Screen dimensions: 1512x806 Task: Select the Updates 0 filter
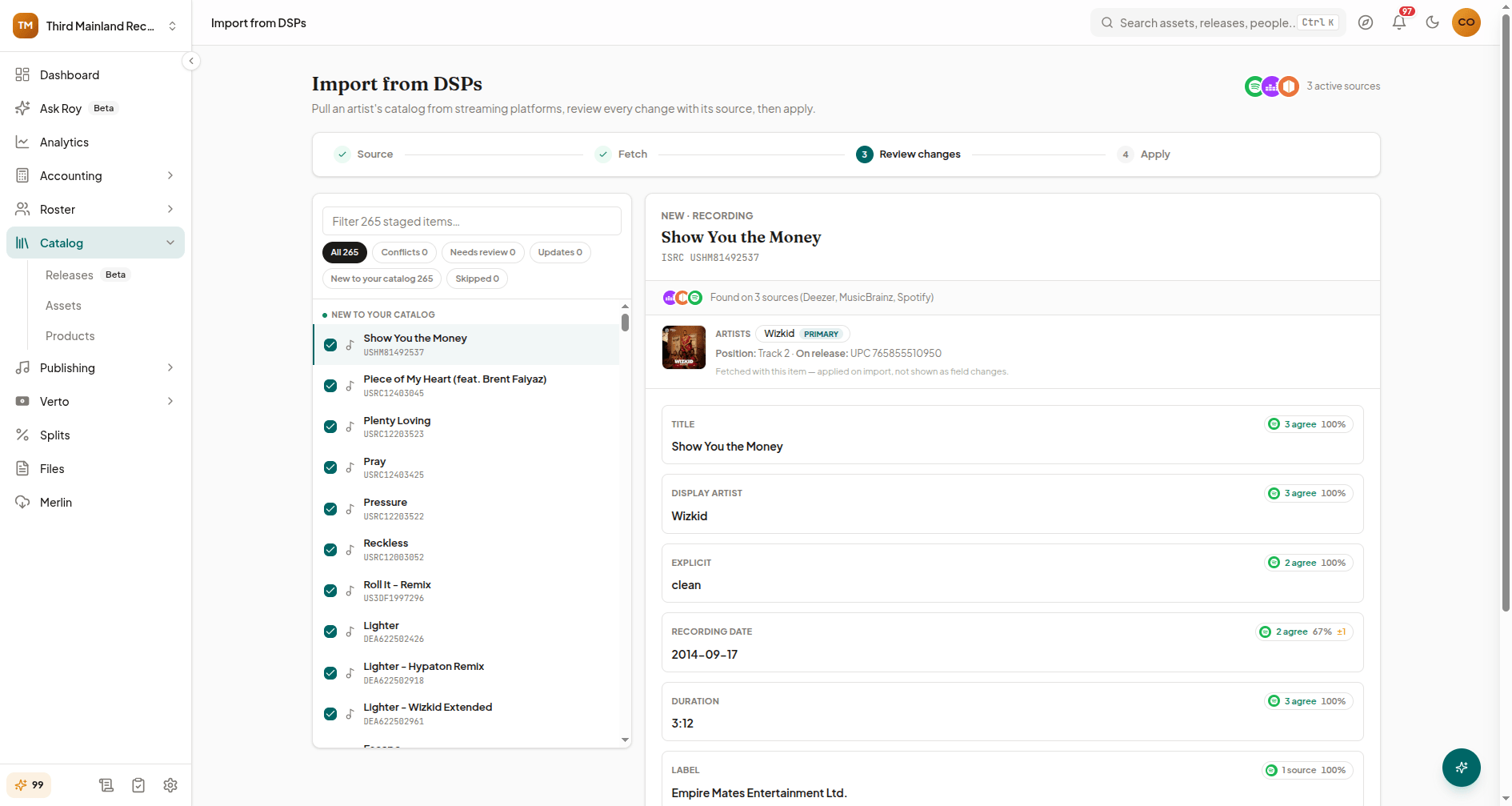[560, 252]
